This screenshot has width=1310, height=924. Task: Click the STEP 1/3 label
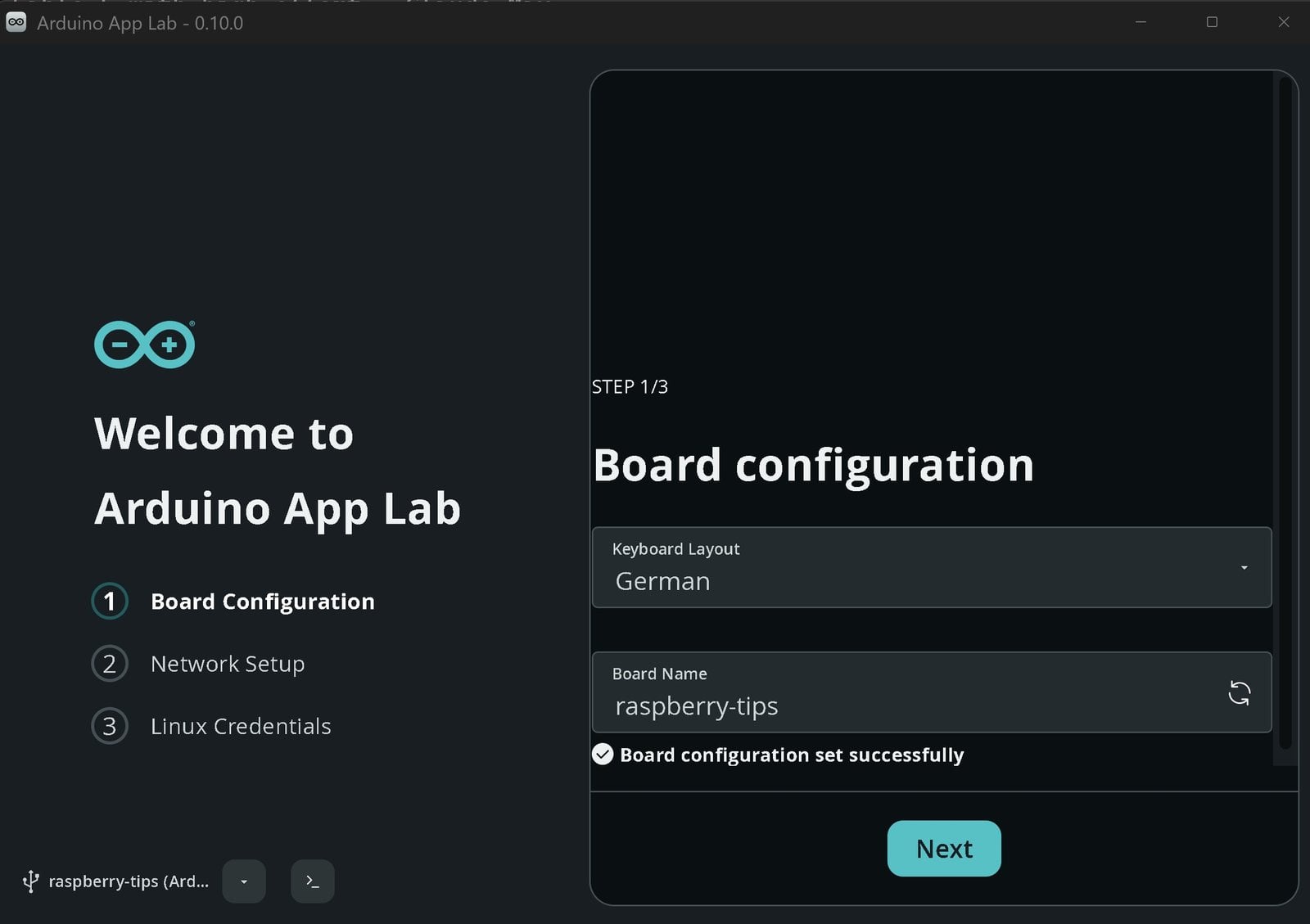(630, 387)
